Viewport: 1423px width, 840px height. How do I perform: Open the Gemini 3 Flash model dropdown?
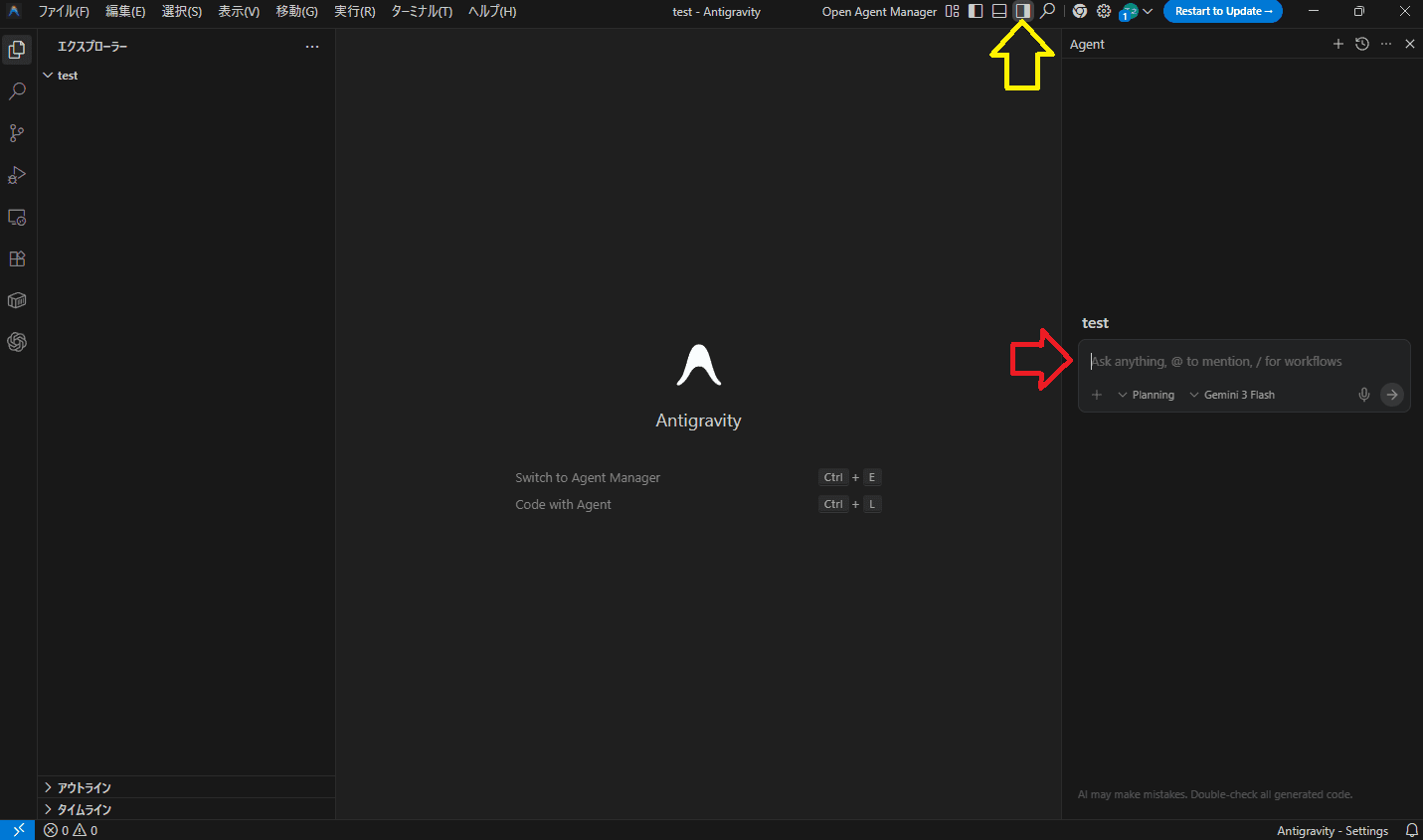(x=1232, y=395)
